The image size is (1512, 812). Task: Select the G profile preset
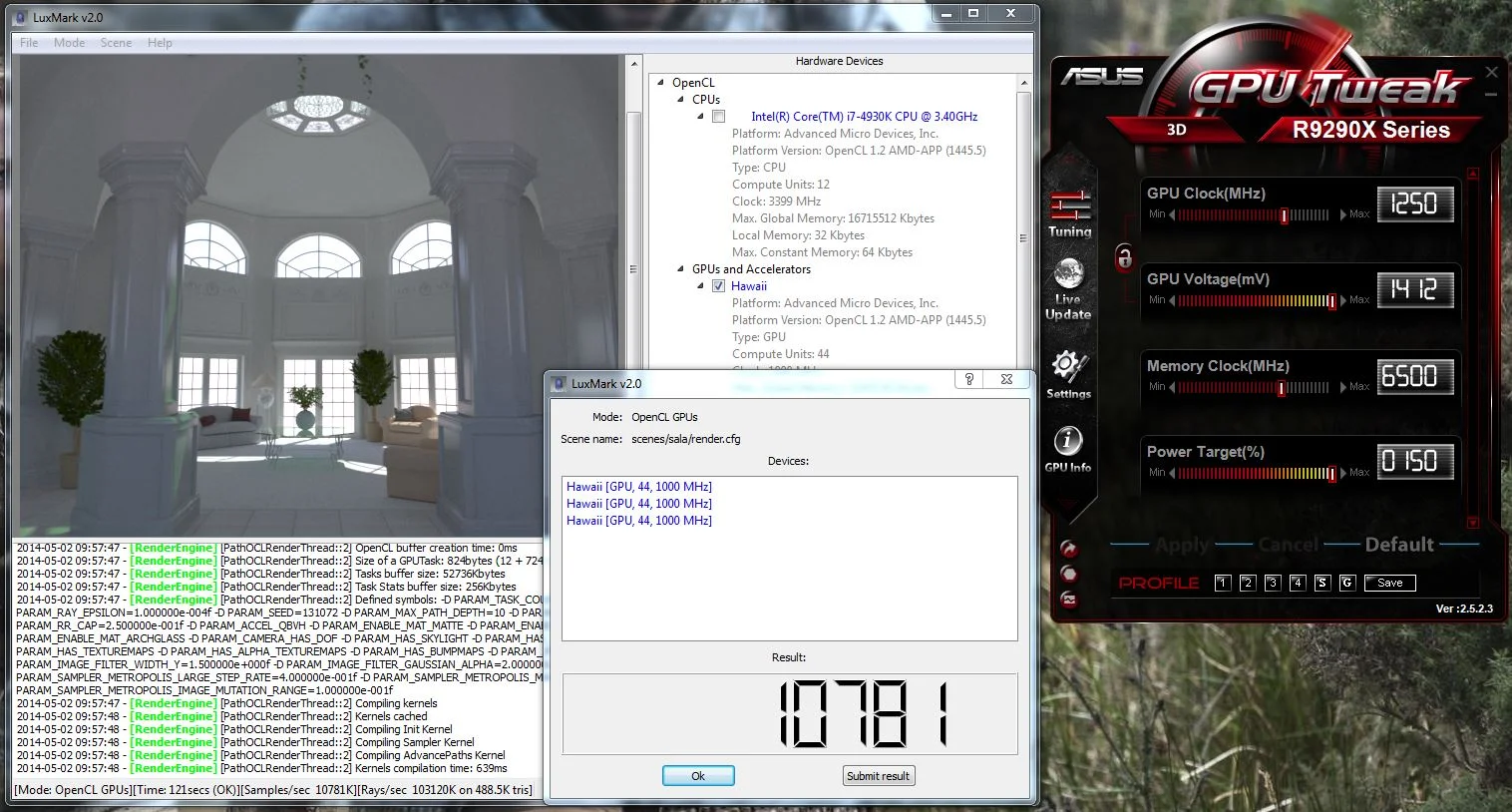tap(1347, 583)
